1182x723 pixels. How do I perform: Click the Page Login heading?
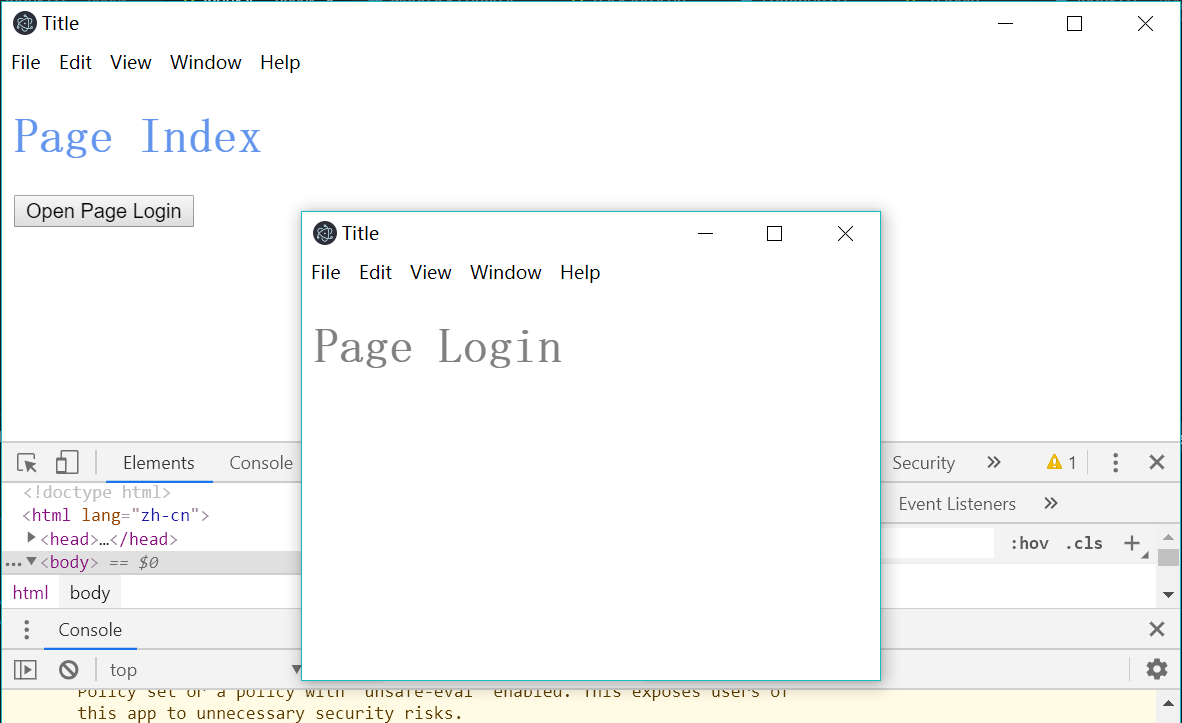(x=438, y=347)
